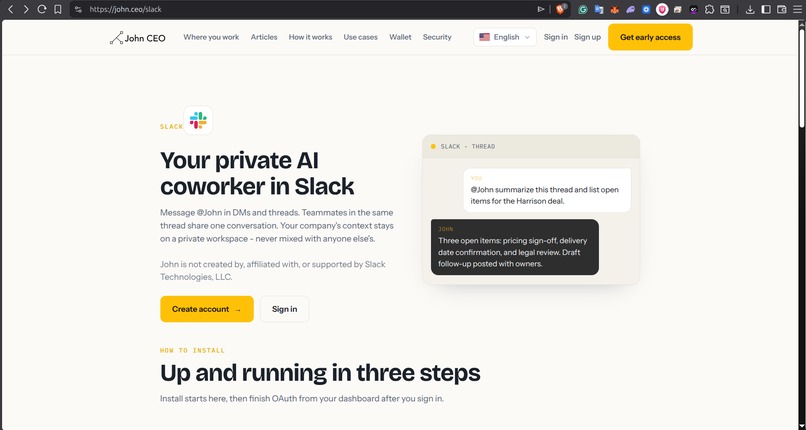This screenshot has height=430, width=806.
Task: Click the Sign in button below hero text
Action: click(x=284, y=309)
